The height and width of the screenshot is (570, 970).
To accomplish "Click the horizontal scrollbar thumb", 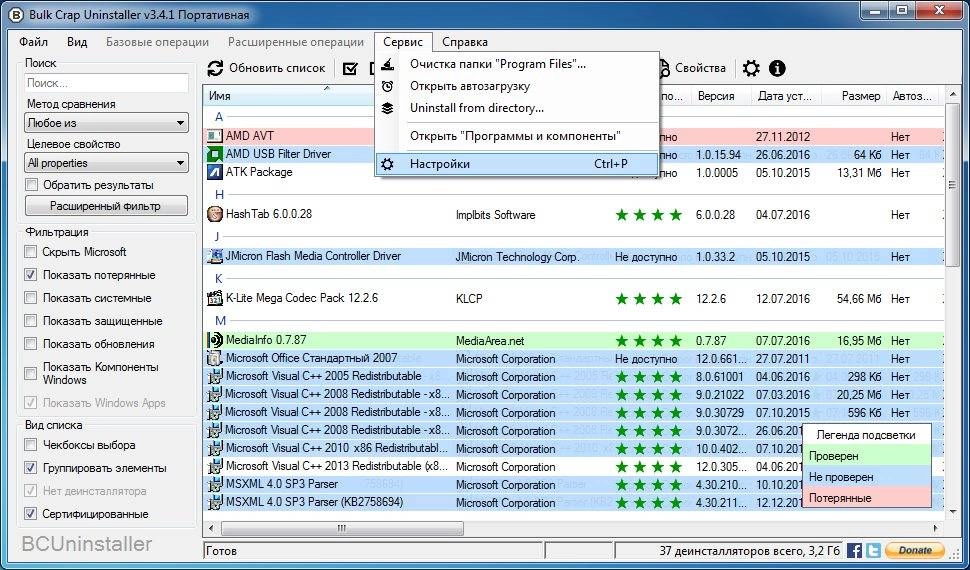I will (x=341, y=529).
